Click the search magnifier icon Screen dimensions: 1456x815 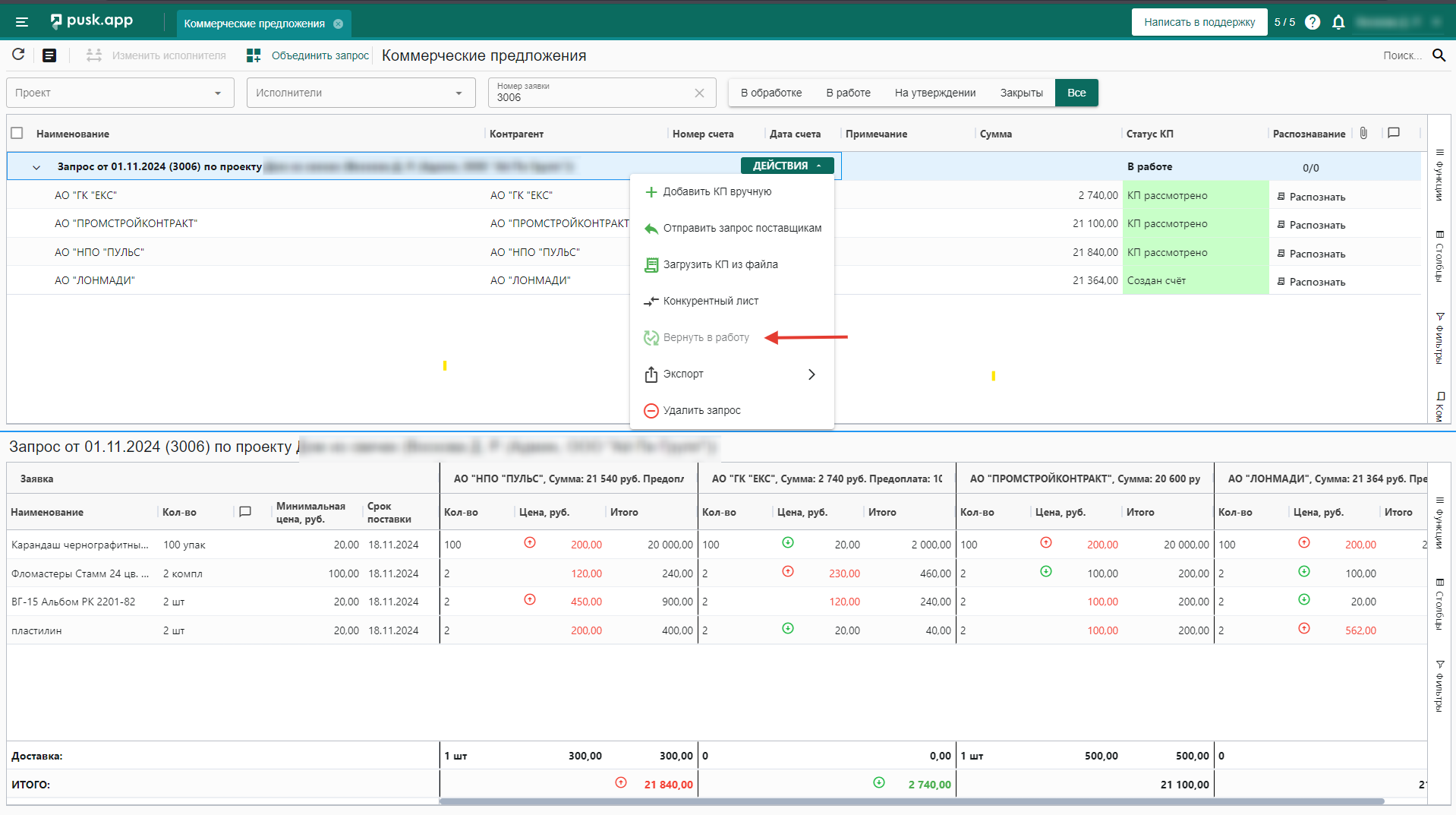tap(1439, 55)
